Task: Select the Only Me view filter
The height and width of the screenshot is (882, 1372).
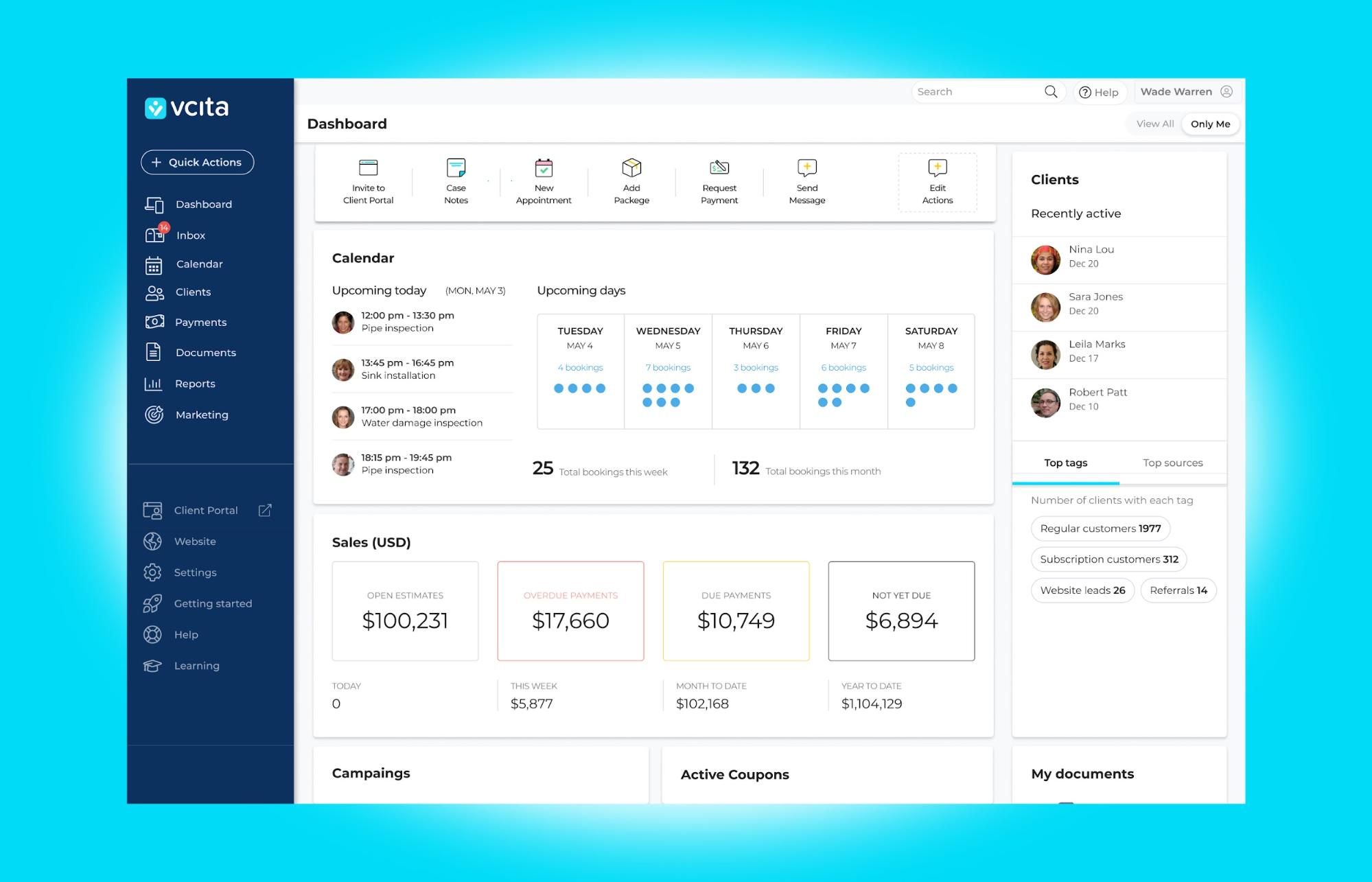Action: coord(1210,124)
